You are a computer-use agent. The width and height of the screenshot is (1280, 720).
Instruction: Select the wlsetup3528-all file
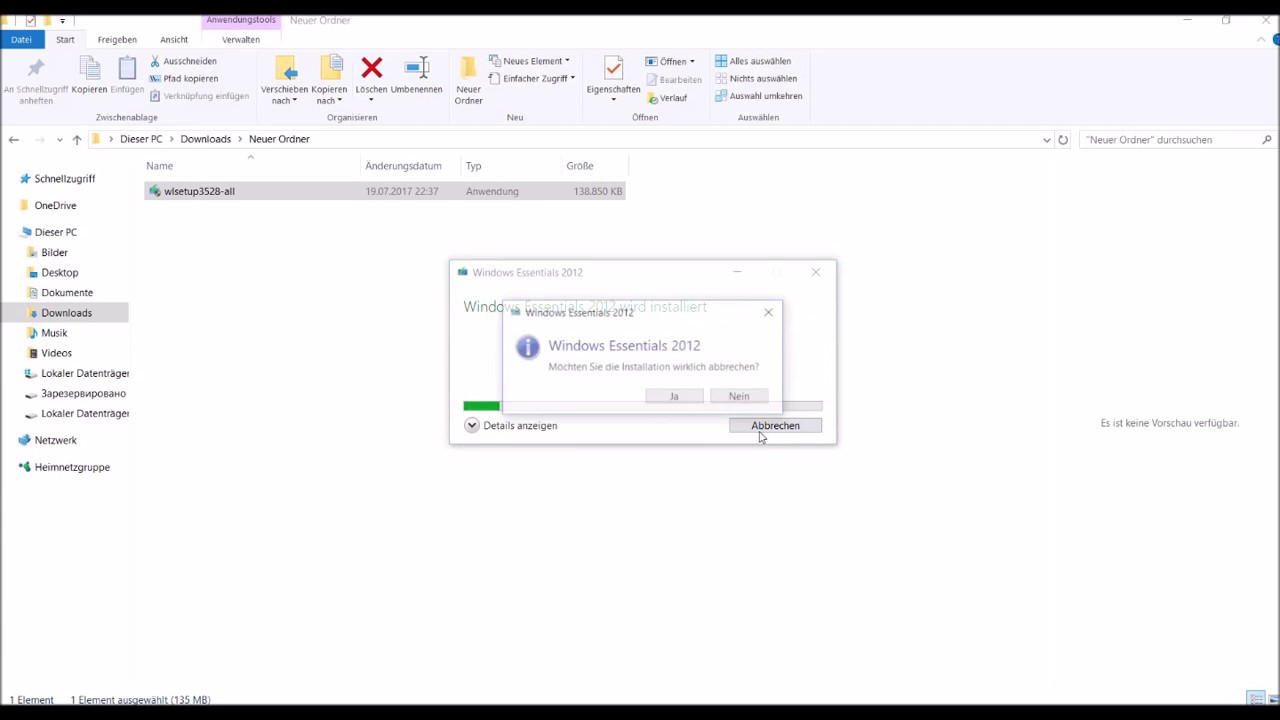pyautogui.click(x=385, y=191)
